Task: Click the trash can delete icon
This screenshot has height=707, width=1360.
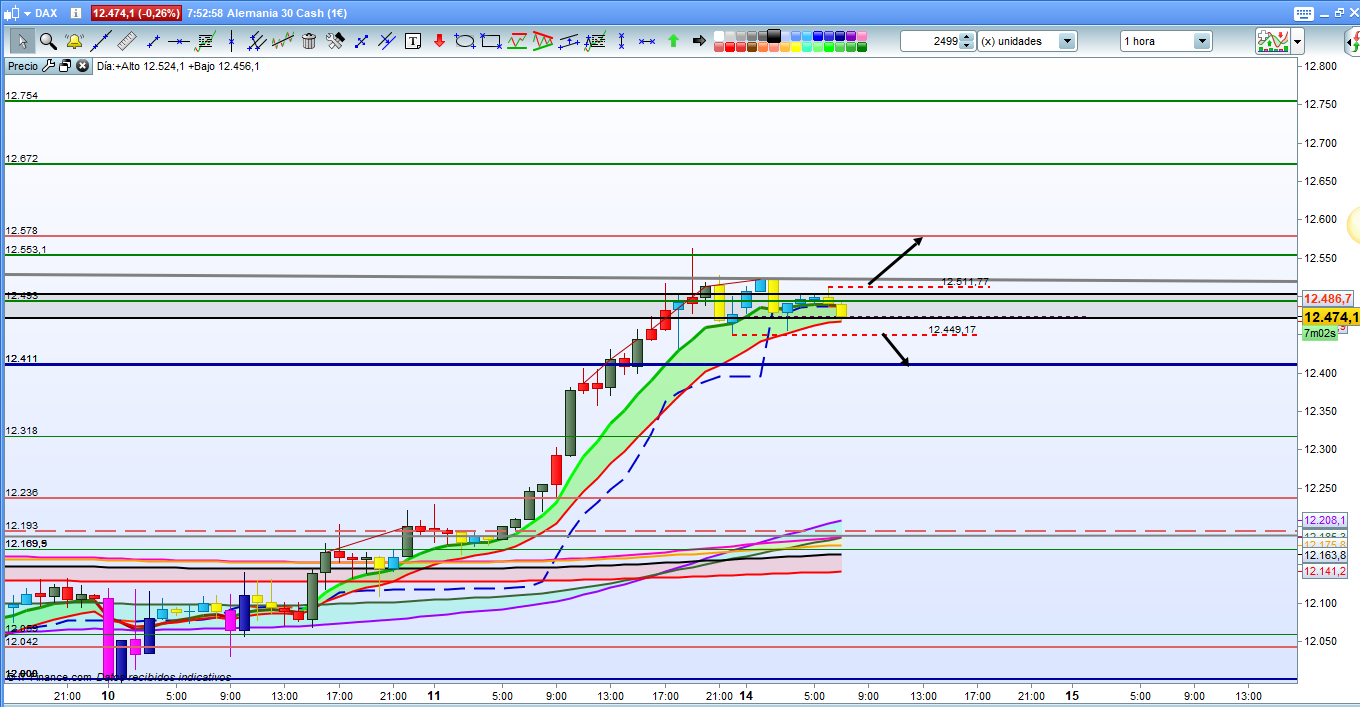Action: pos(309,41)
